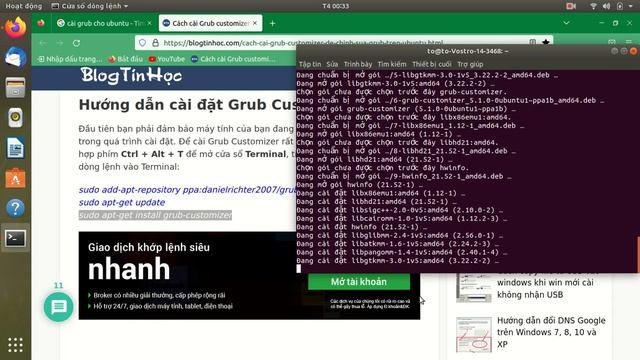Show applications grid button

click(x=16, y=345)
